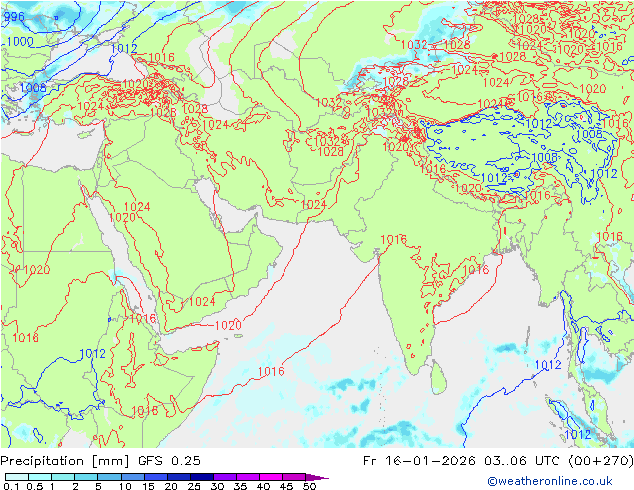The image size is (634, 490).
Task: Pick the legend swatch between 1 and 2
Action: (63, 477)
